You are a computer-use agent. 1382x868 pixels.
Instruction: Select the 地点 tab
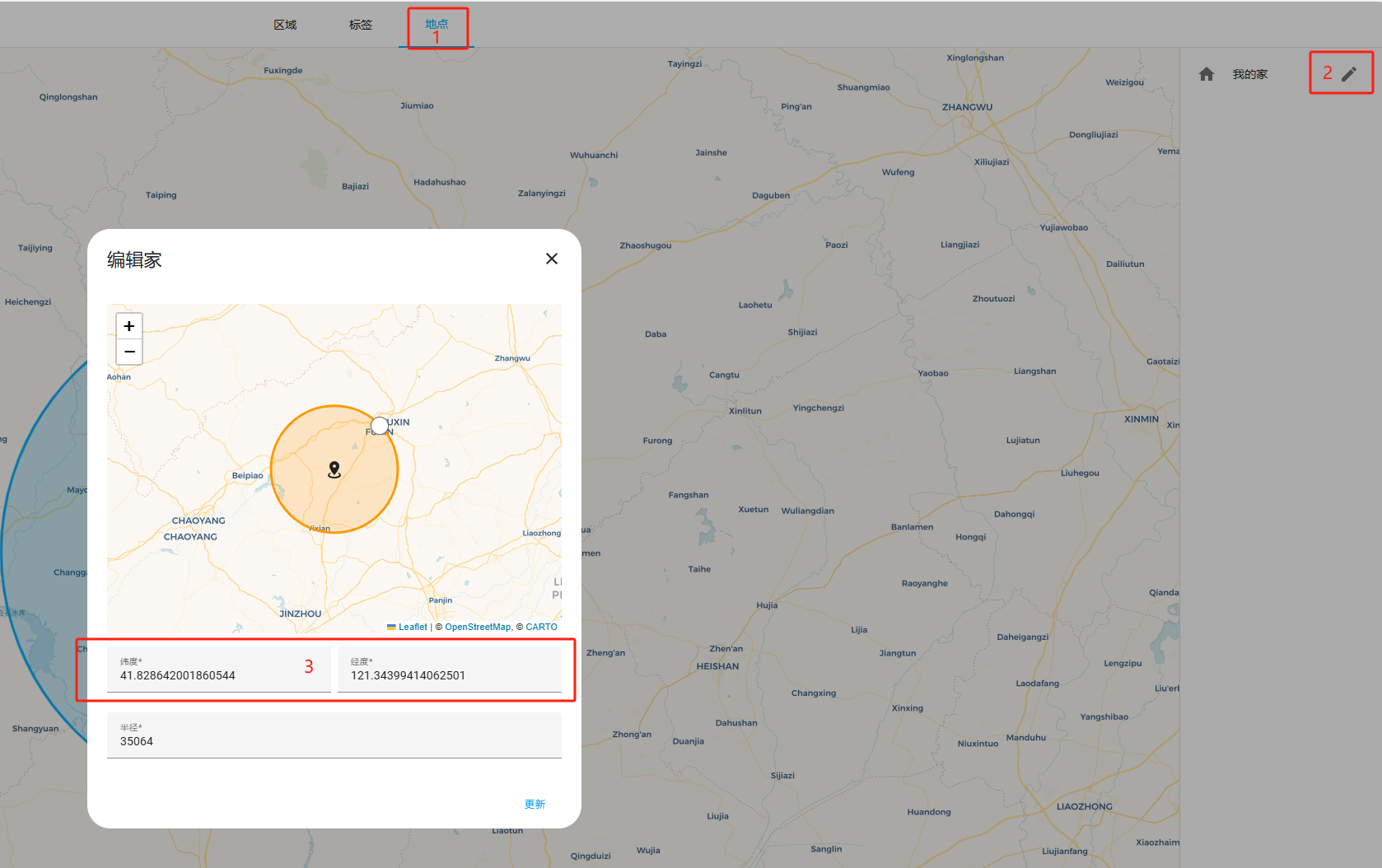pos(437,25)
